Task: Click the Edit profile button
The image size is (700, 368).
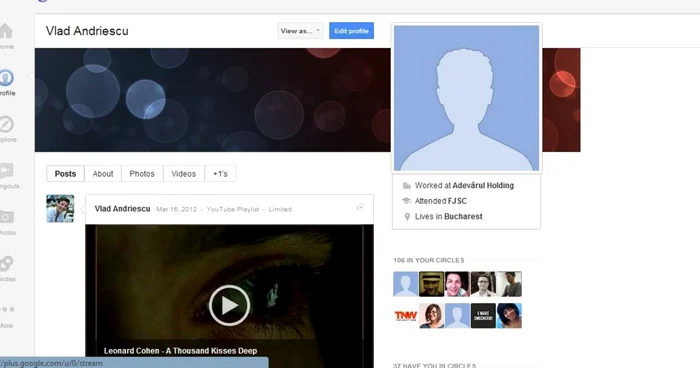Action: tap(351, 31)
